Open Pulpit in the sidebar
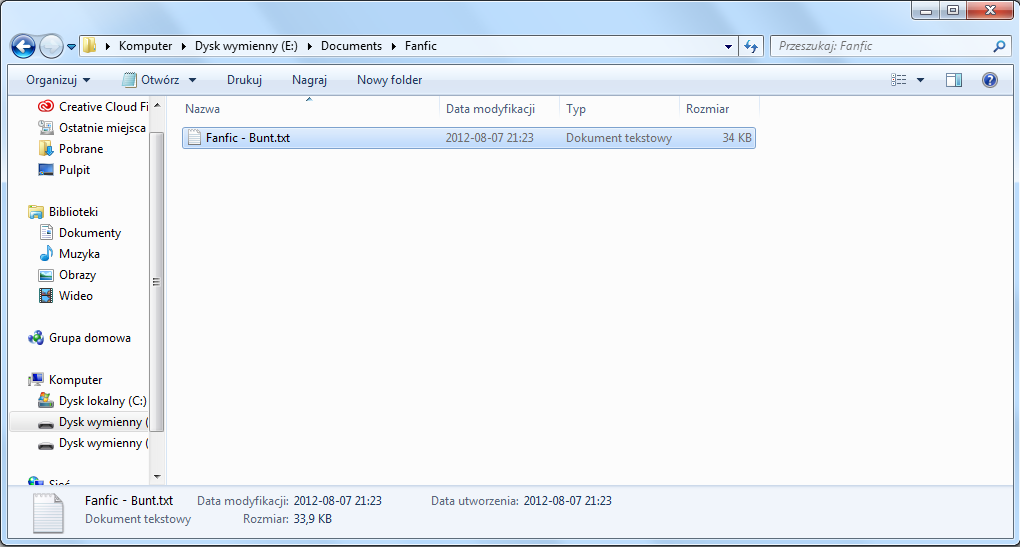This screenshot has width=1020, height=547. pyautogui.click(x=74, y=170)
